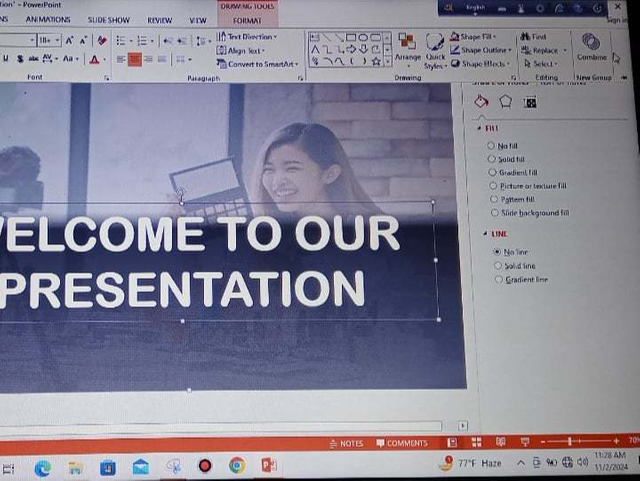
Task: Click the Select button in Editing
Action: tap(541, 64)
